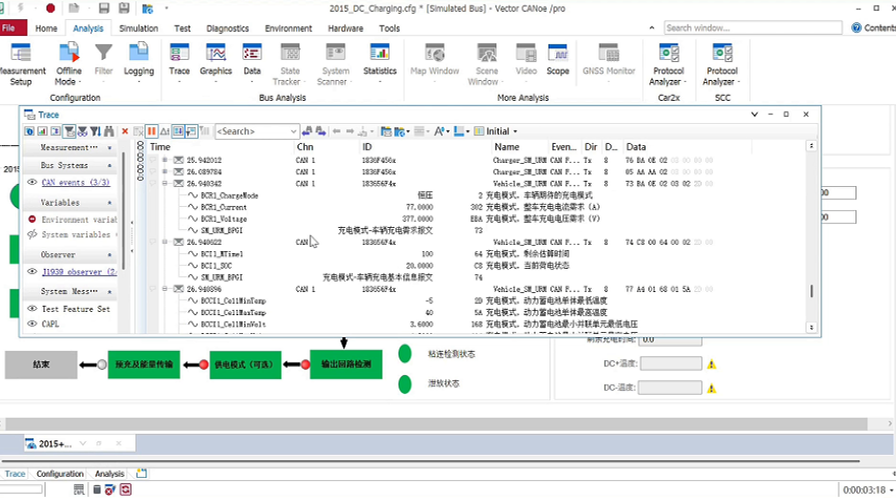The width and height of the screenshot is (896, 498).
Task: Add a new desktop tab icon
Action: pos(141,473)
